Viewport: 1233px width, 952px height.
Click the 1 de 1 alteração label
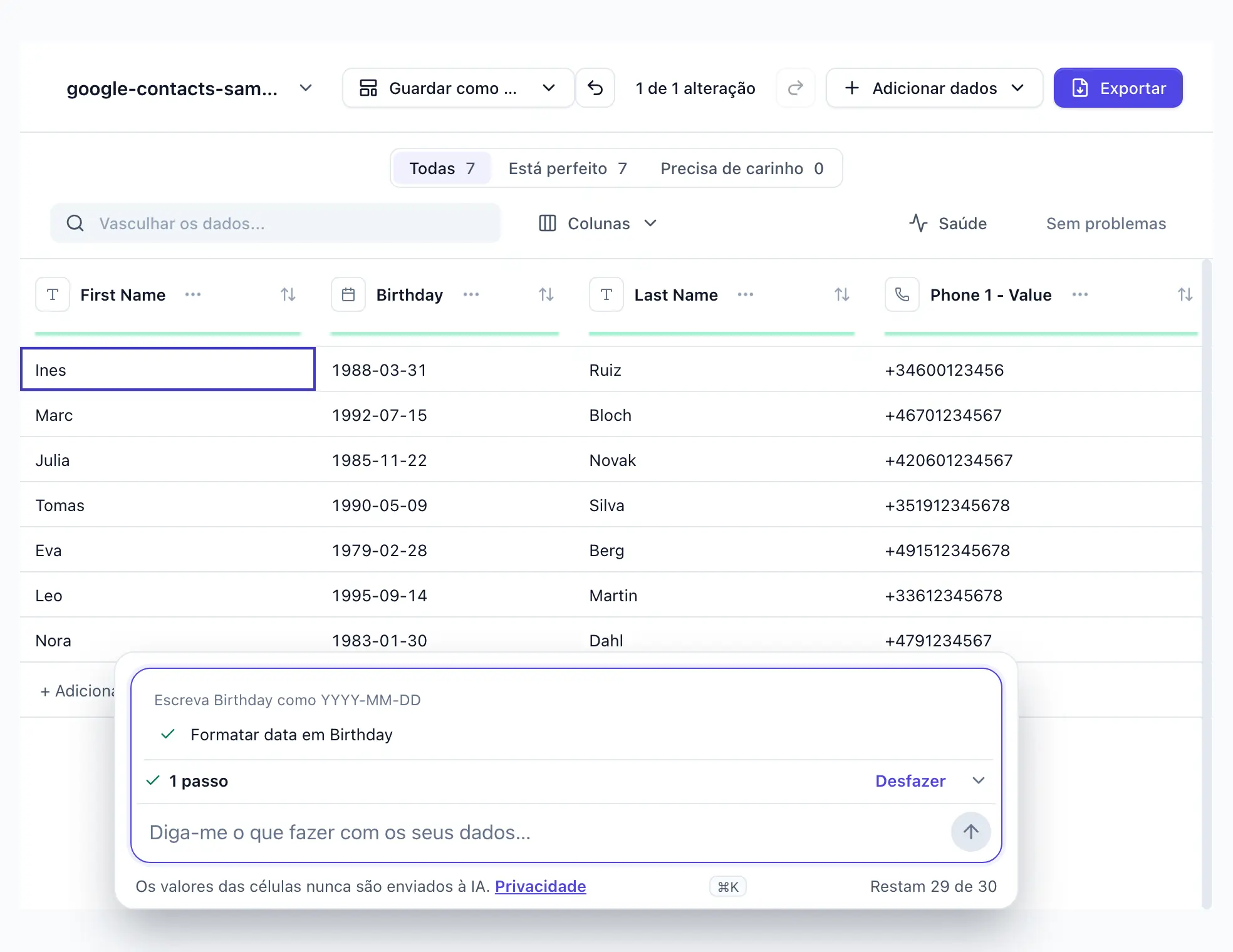click(x=695, y=88)
